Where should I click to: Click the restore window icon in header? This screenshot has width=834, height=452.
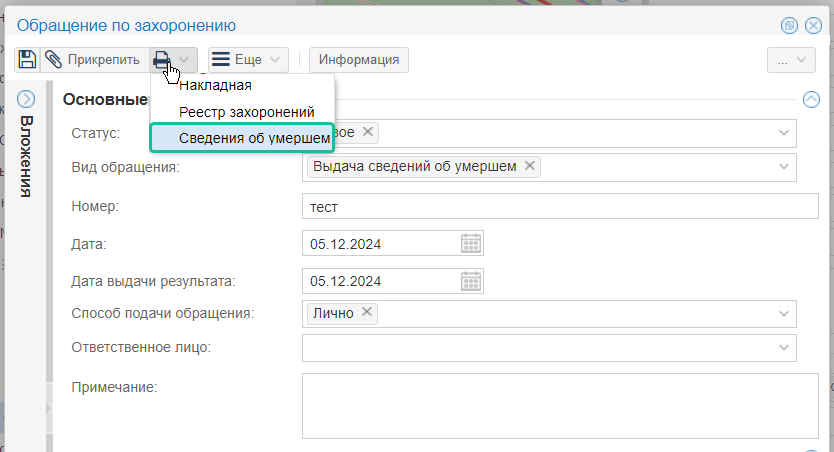789,25
